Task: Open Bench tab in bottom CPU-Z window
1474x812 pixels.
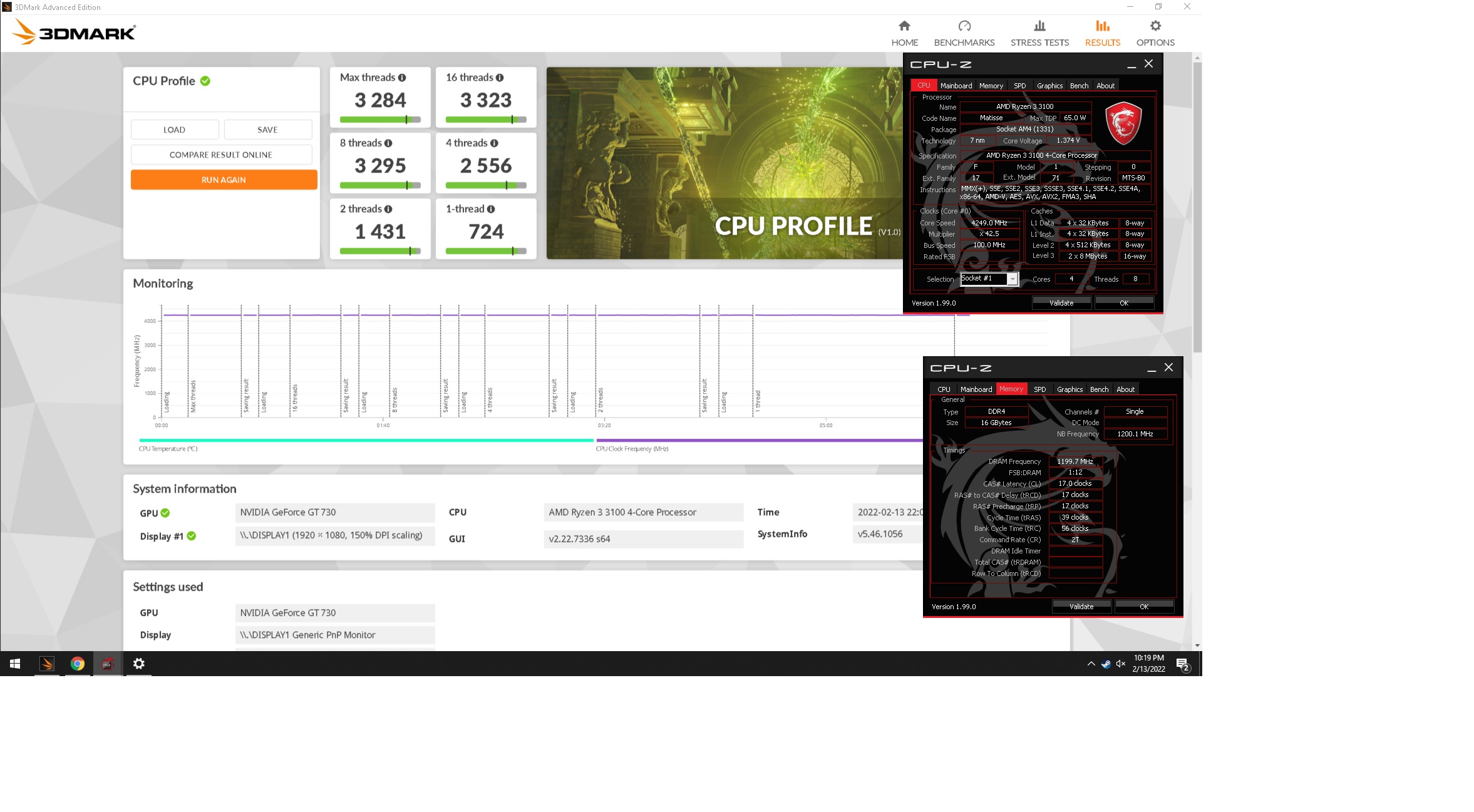Action: click(1099, 389)
